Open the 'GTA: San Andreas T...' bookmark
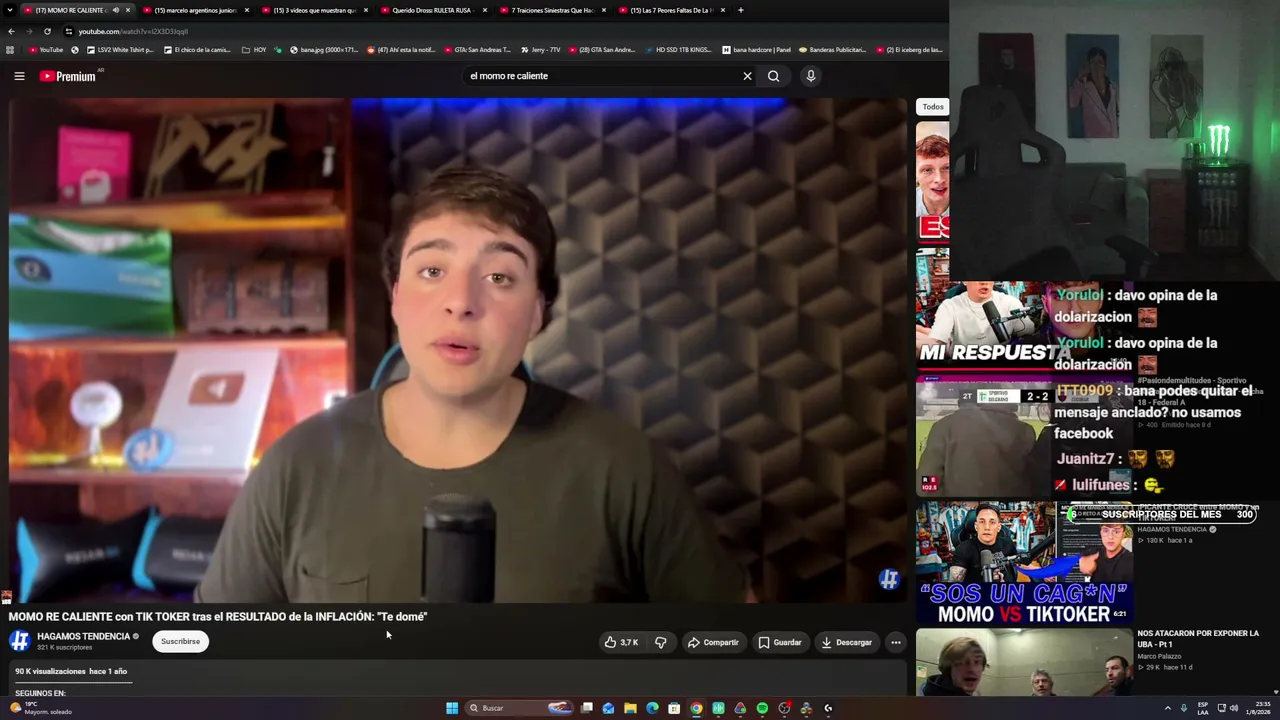 (x=476, y=50)
